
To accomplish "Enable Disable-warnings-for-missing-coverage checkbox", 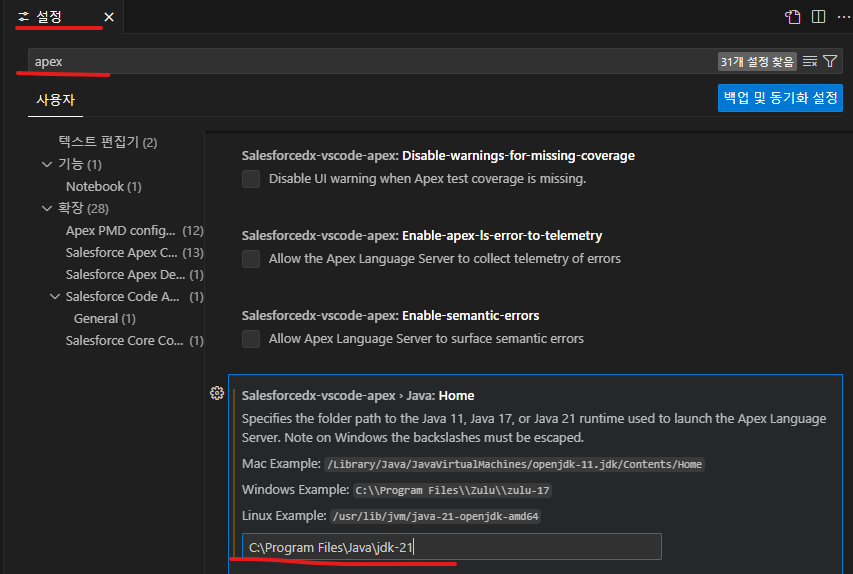I will click(251, 179).
